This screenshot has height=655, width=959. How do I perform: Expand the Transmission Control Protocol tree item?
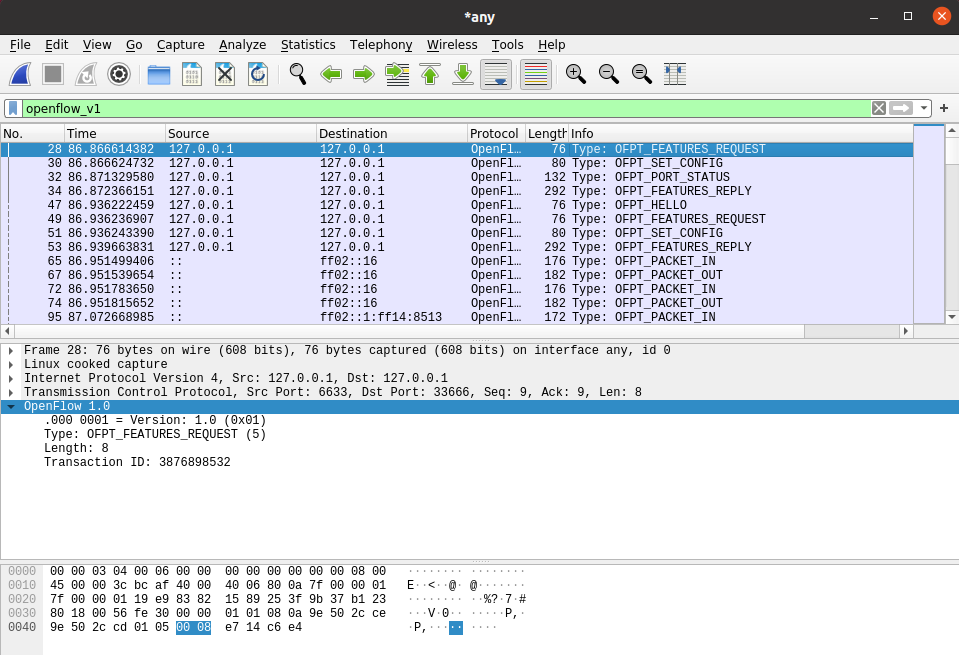[11, 393]
